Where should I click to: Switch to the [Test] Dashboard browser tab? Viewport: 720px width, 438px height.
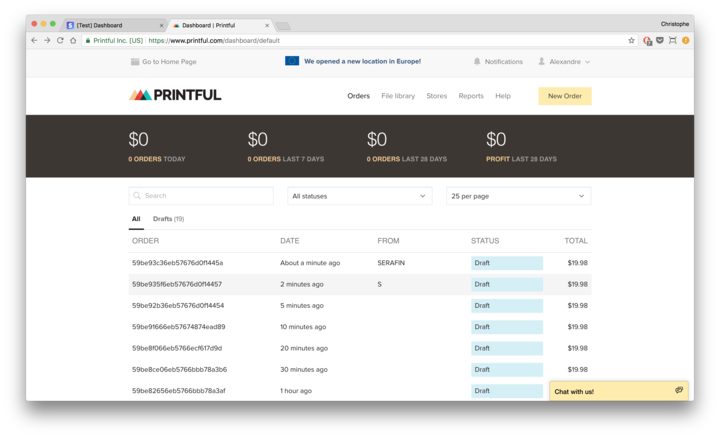point(113,25)
